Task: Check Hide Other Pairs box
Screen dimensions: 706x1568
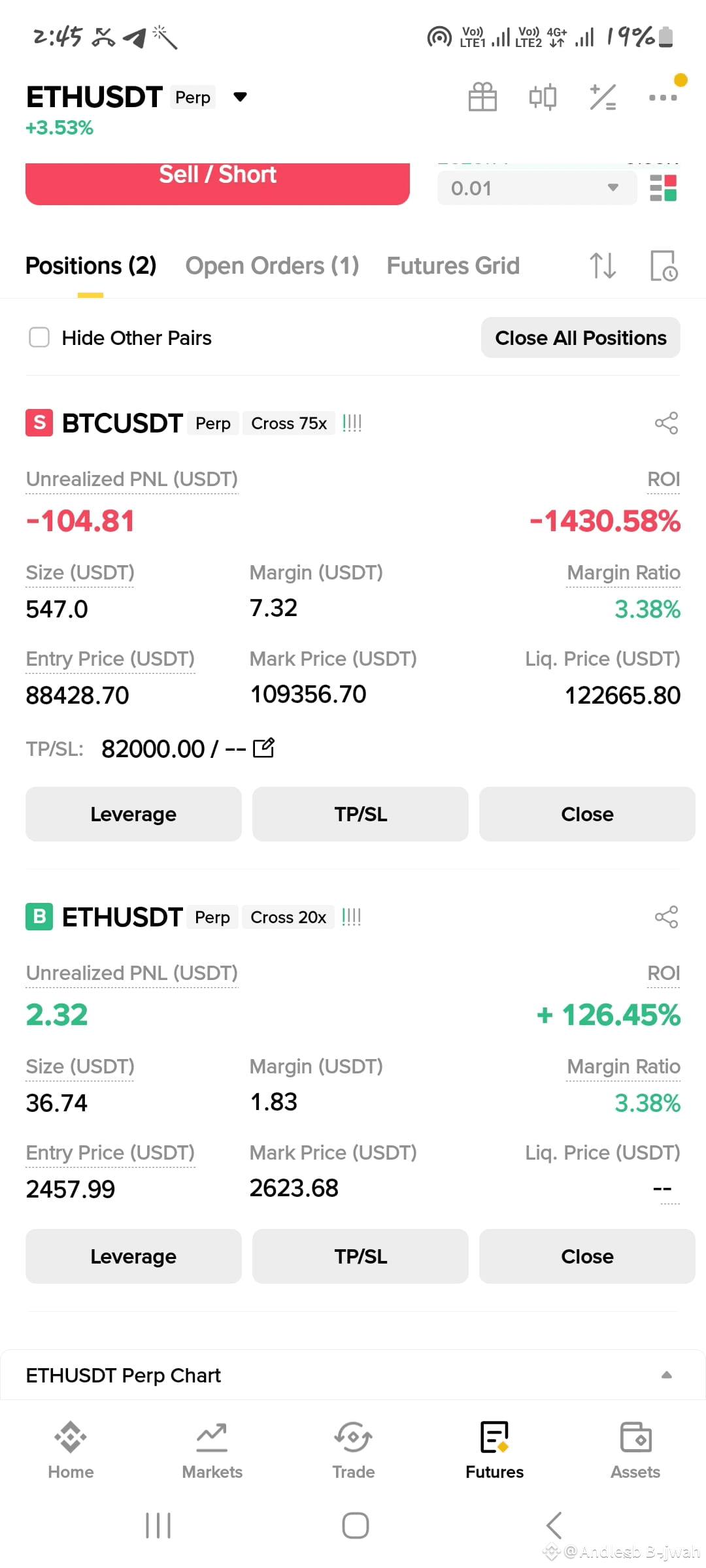Action: pyautogui.click(x=39, y=338)
